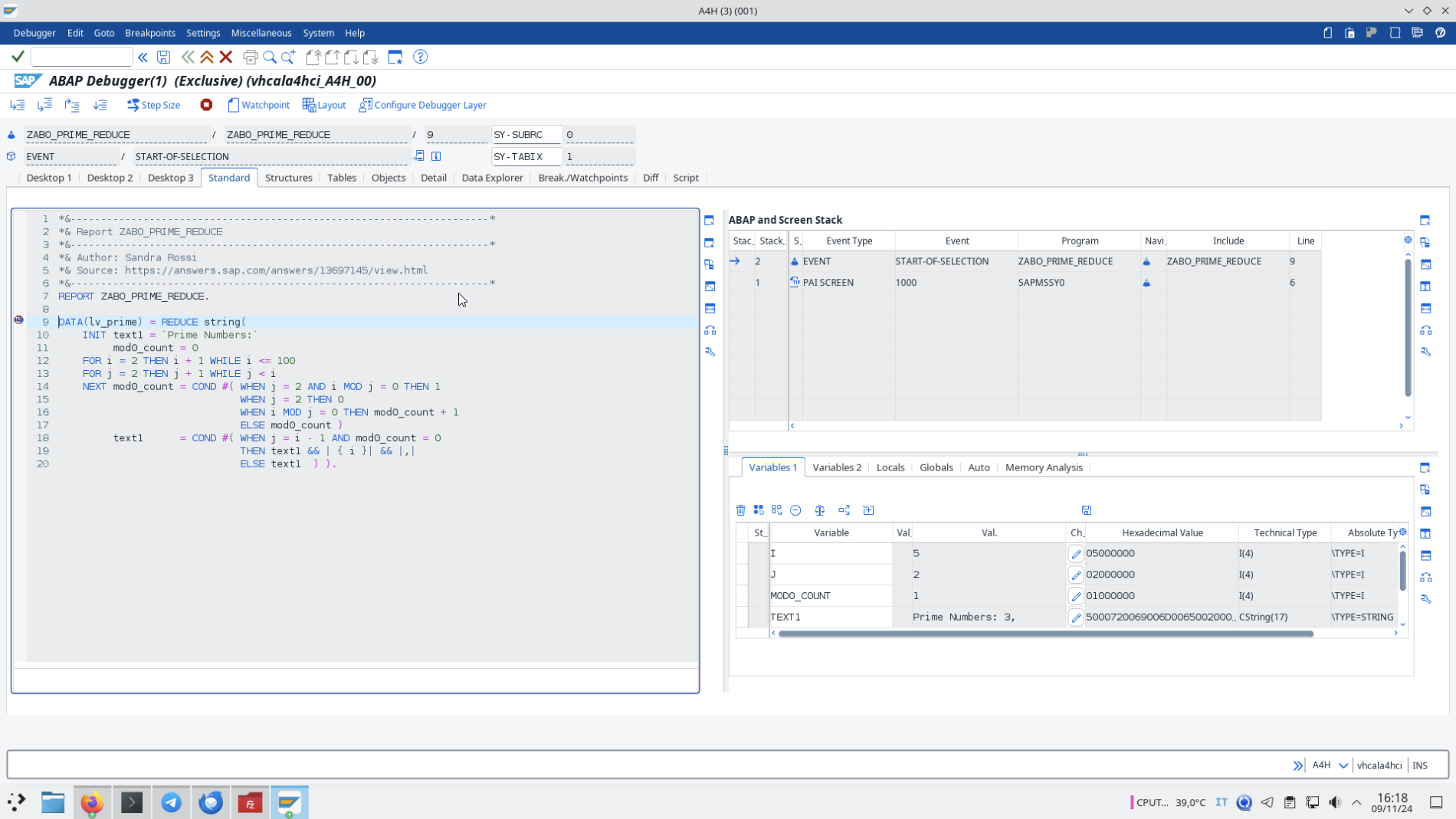The image size is (1456, 819).
Task: Click the Find magnifier icon
Action: (269, 57)
